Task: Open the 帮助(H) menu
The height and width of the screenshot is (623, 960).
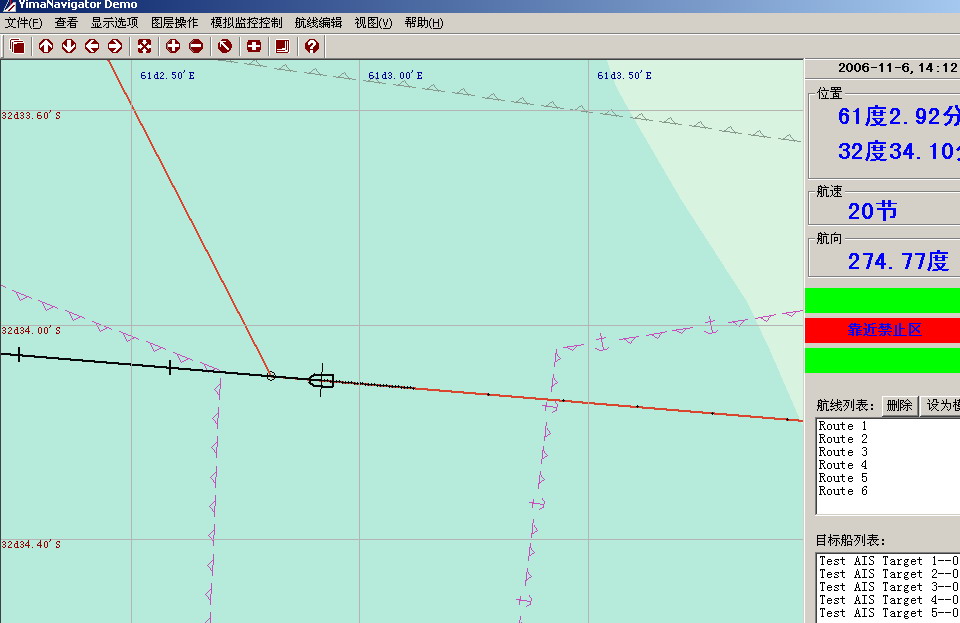Action: tap(424, 23)
